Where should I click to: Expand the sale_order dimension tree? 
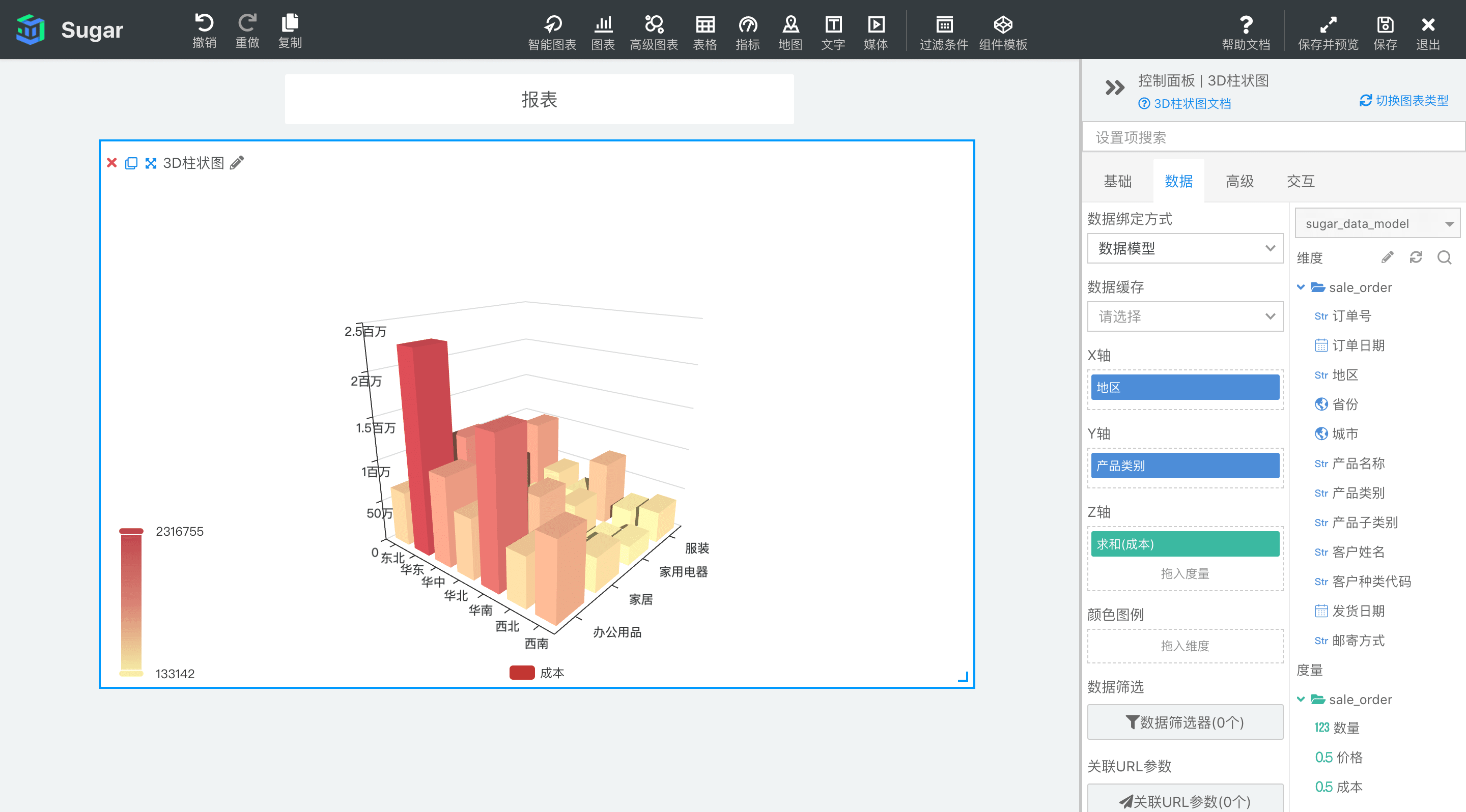pyautogui.click(x=1299, y=287)
